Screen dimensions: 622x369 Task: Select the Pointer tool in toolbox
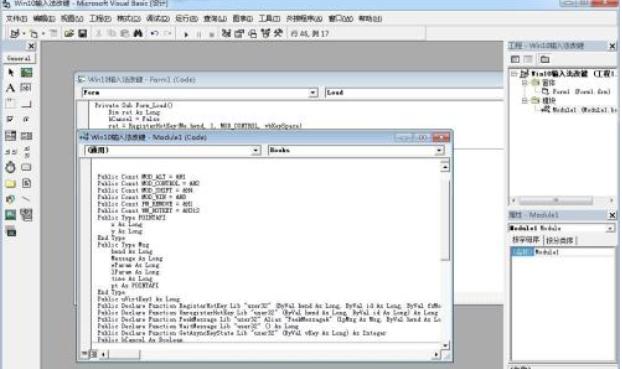click(x=11, y=73)
